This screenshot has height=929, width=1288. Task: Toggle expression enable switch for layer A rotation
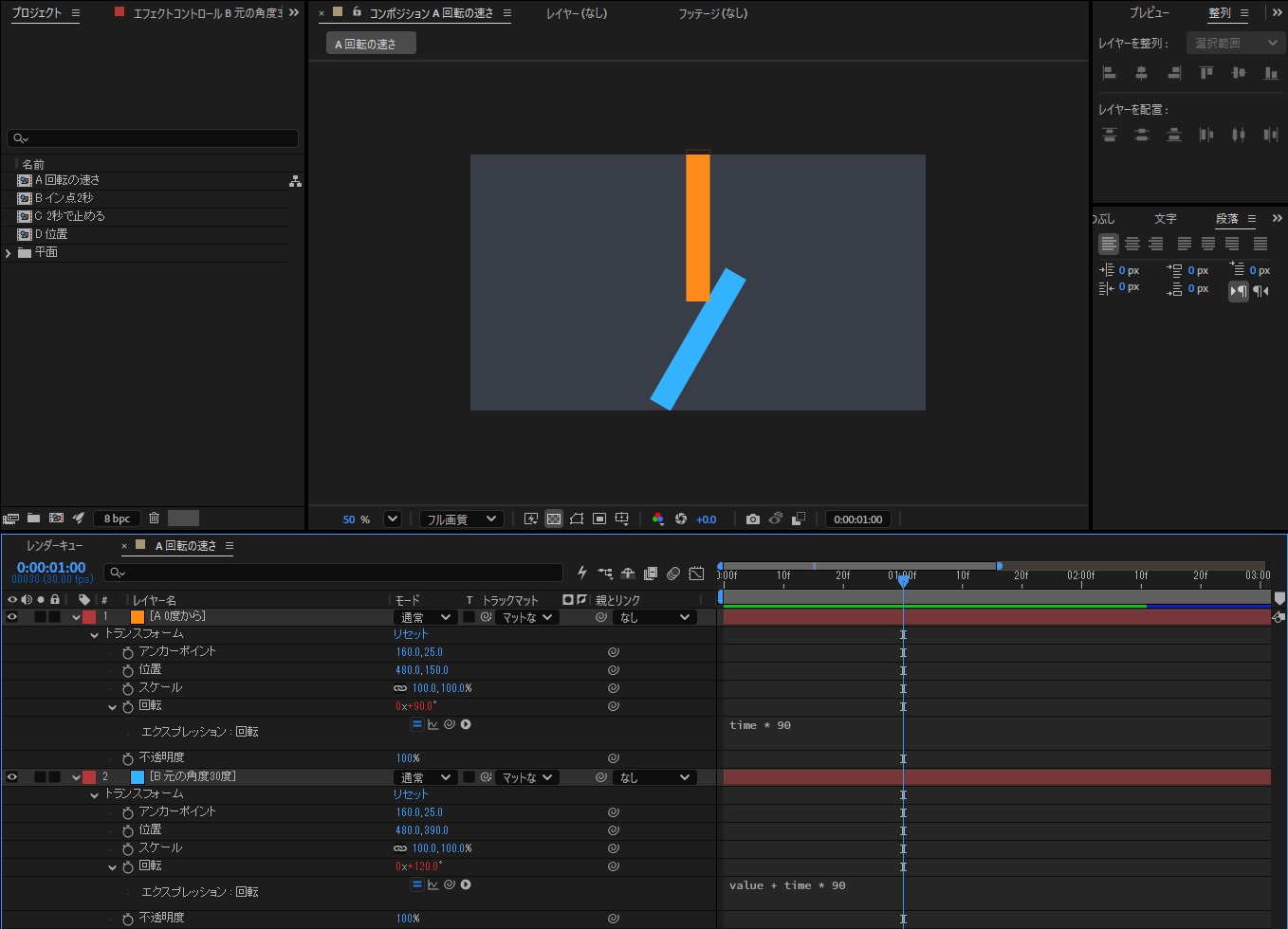click(x=416, y=724)
